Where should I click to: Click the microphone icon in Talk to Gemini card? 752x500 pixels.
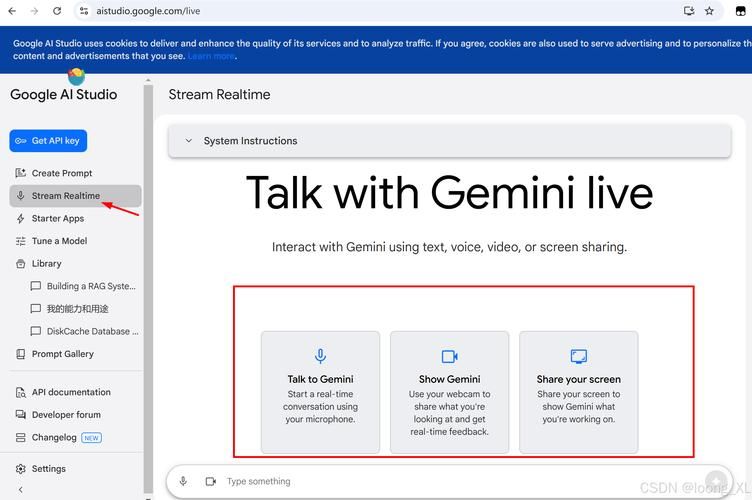[x=320, y=356]
